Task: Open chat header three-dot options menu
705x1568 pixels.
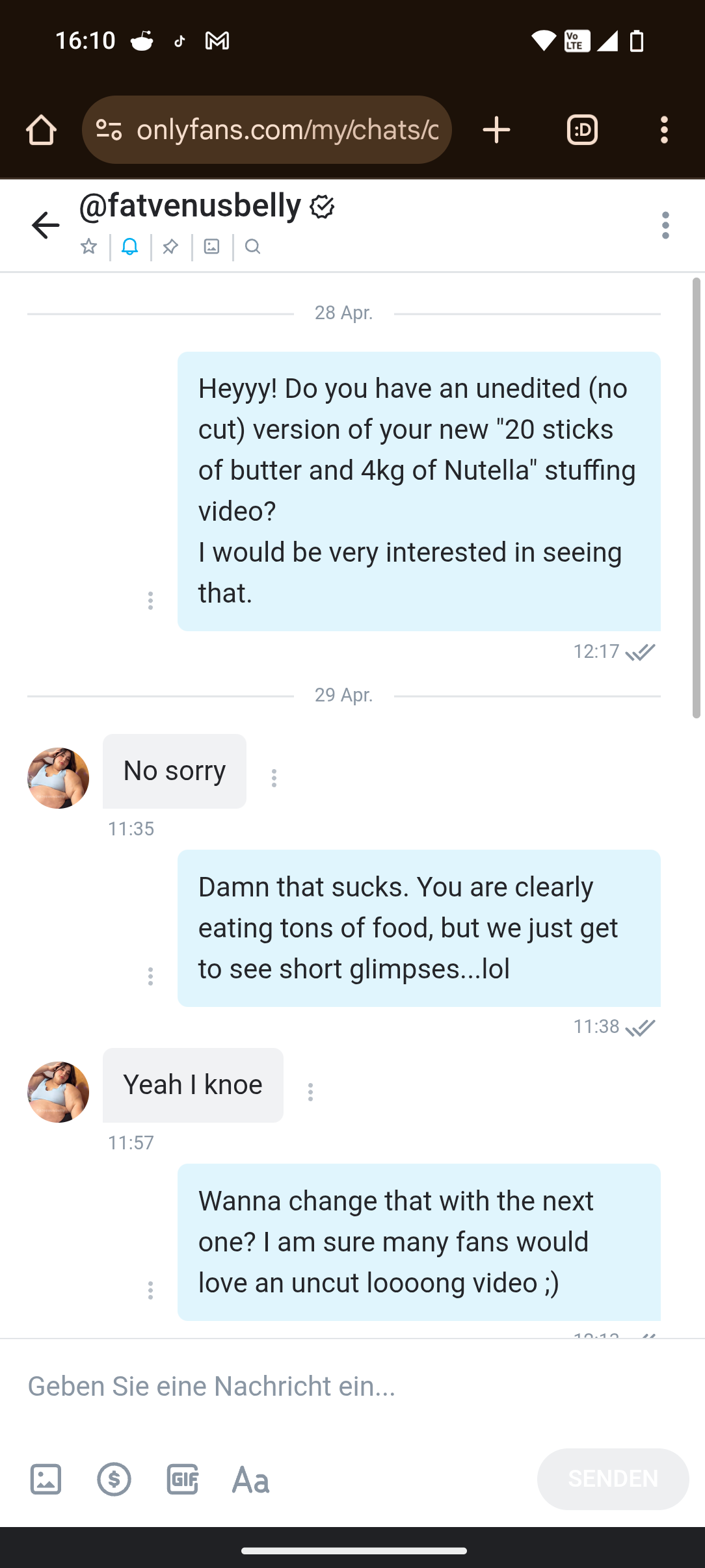Action: [665, 226]
